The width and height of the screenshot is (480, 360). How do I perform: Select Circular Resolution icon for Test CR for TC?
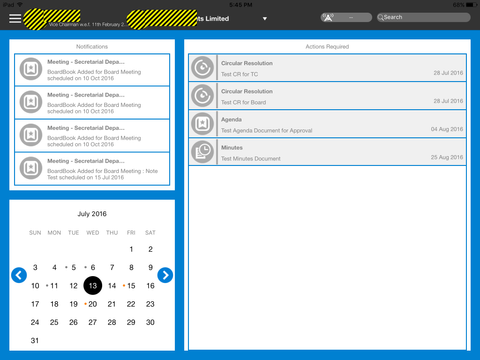(x=202, y=68)
